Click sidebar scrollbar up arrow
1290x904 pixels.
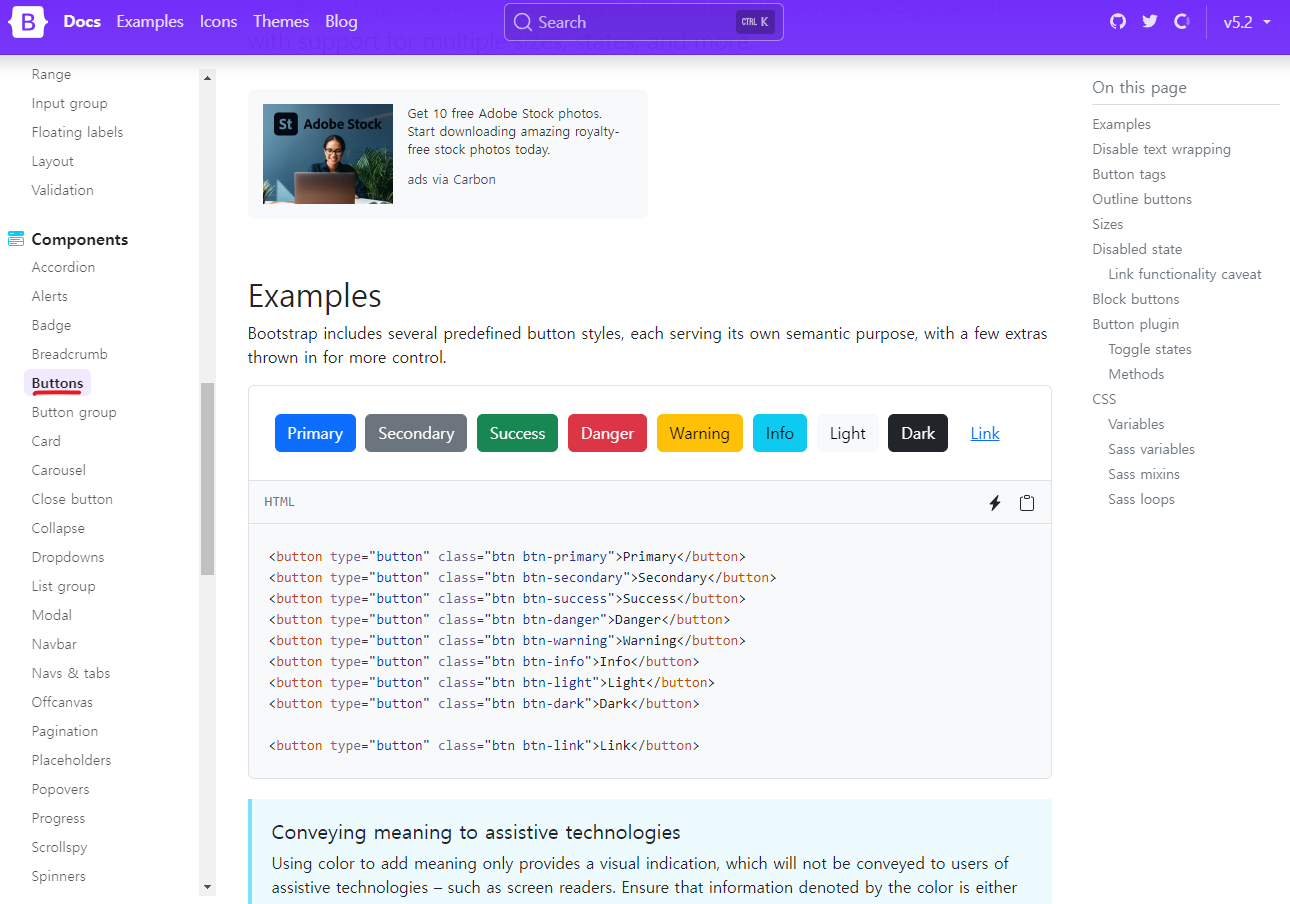tap(207, 77)
